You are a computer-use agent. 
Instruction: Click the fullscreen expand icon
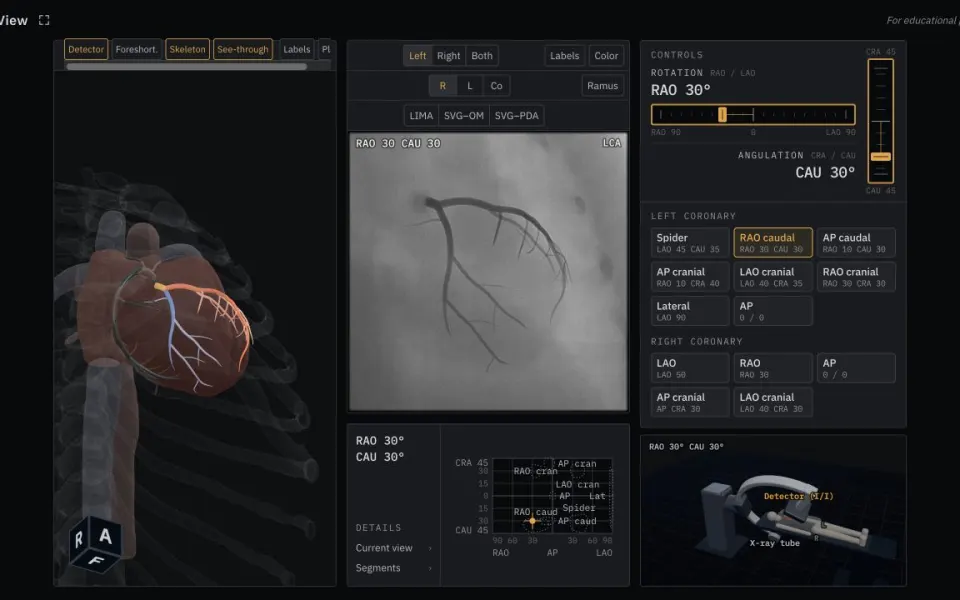43,20
